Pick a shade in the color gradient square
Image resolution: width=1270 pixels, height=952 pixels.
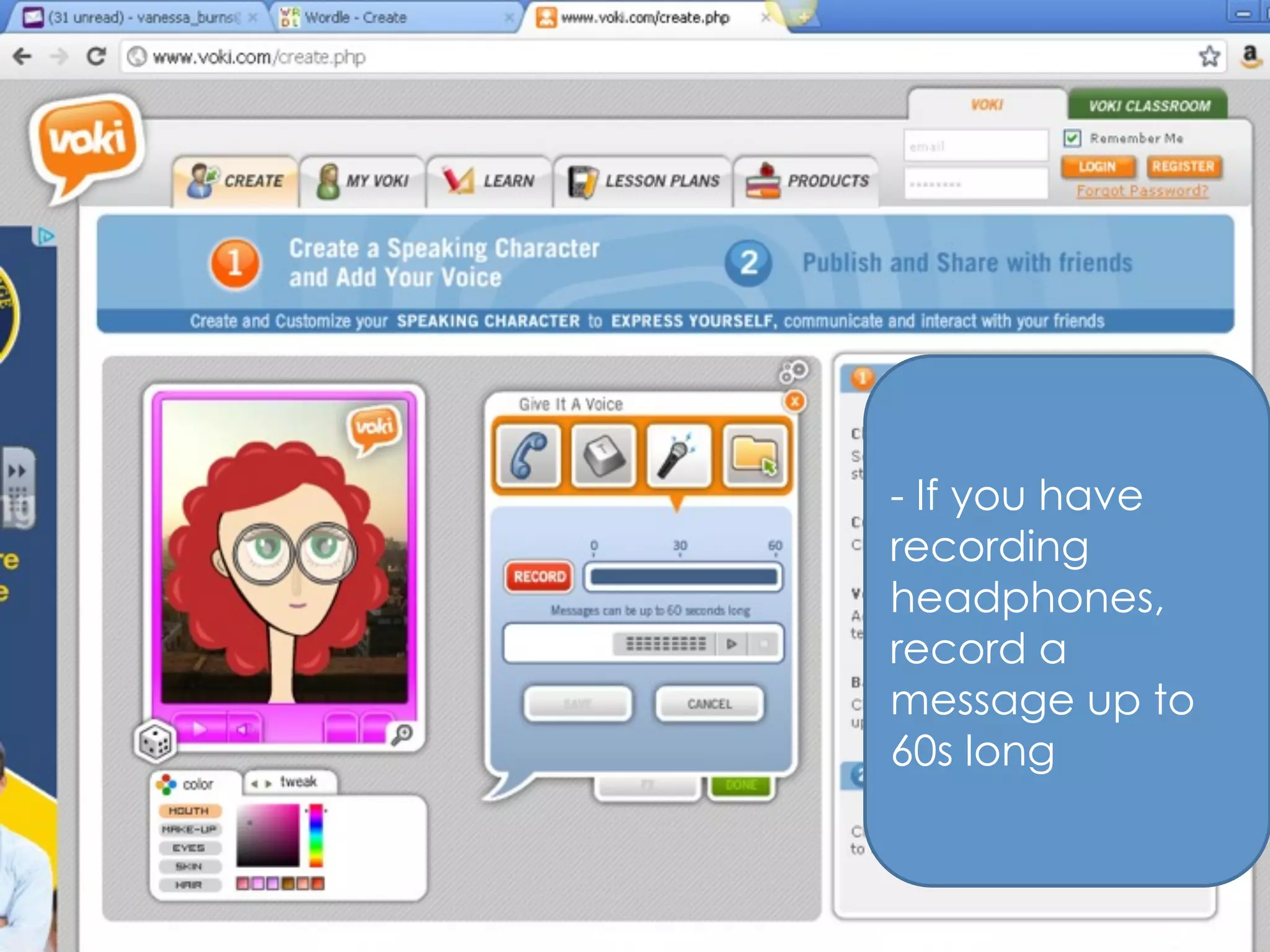268,835
